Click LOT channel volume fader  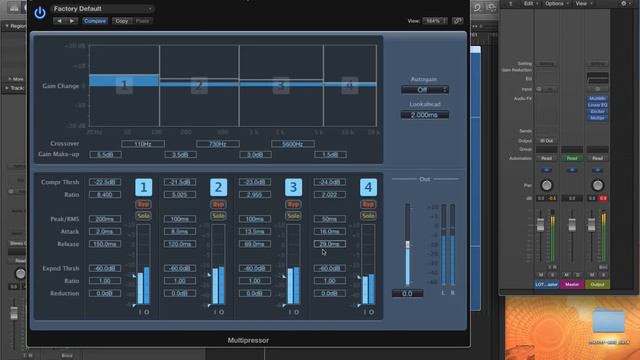click(x=540, y=224)
